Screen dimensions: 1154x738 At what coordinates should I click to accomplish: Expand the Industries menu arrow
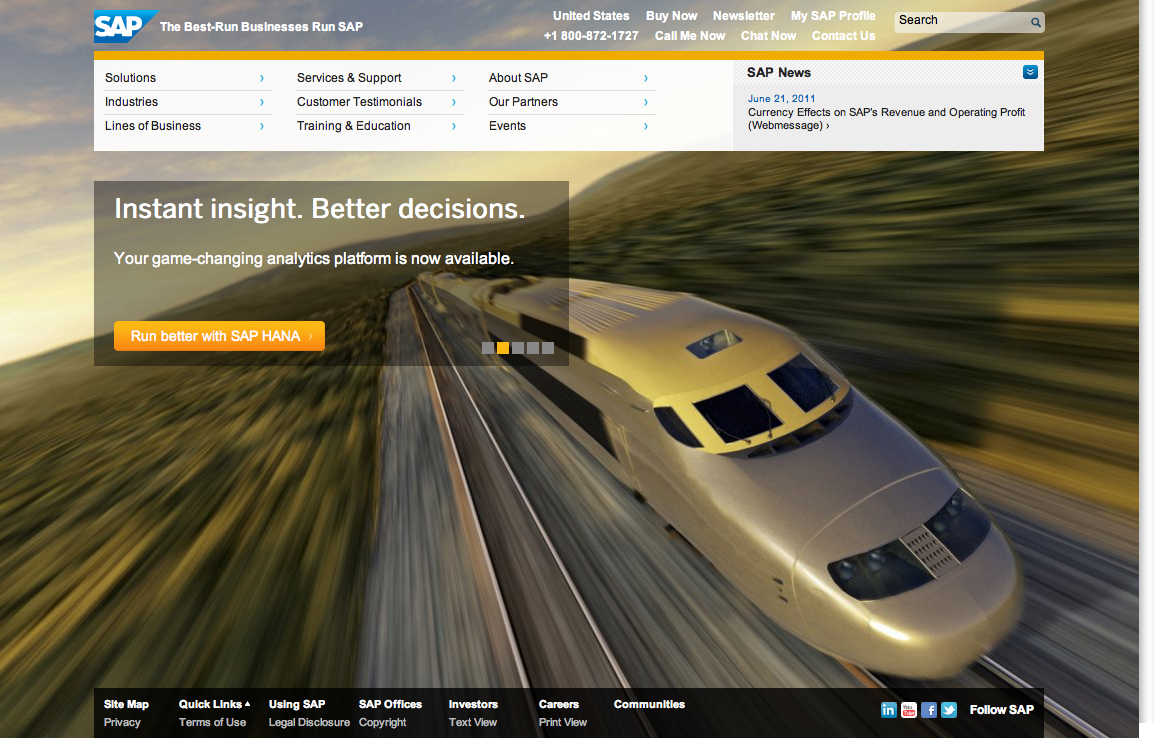pos(261,102)
